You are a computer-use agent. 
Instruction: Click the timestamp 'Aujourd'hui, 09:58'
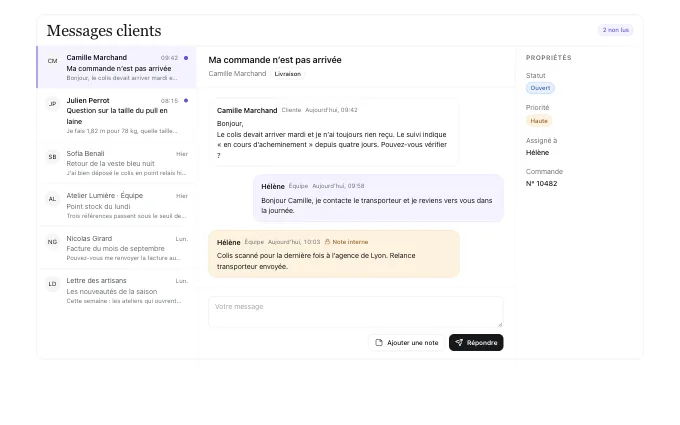pyautogui.click(x=338, y=186)
